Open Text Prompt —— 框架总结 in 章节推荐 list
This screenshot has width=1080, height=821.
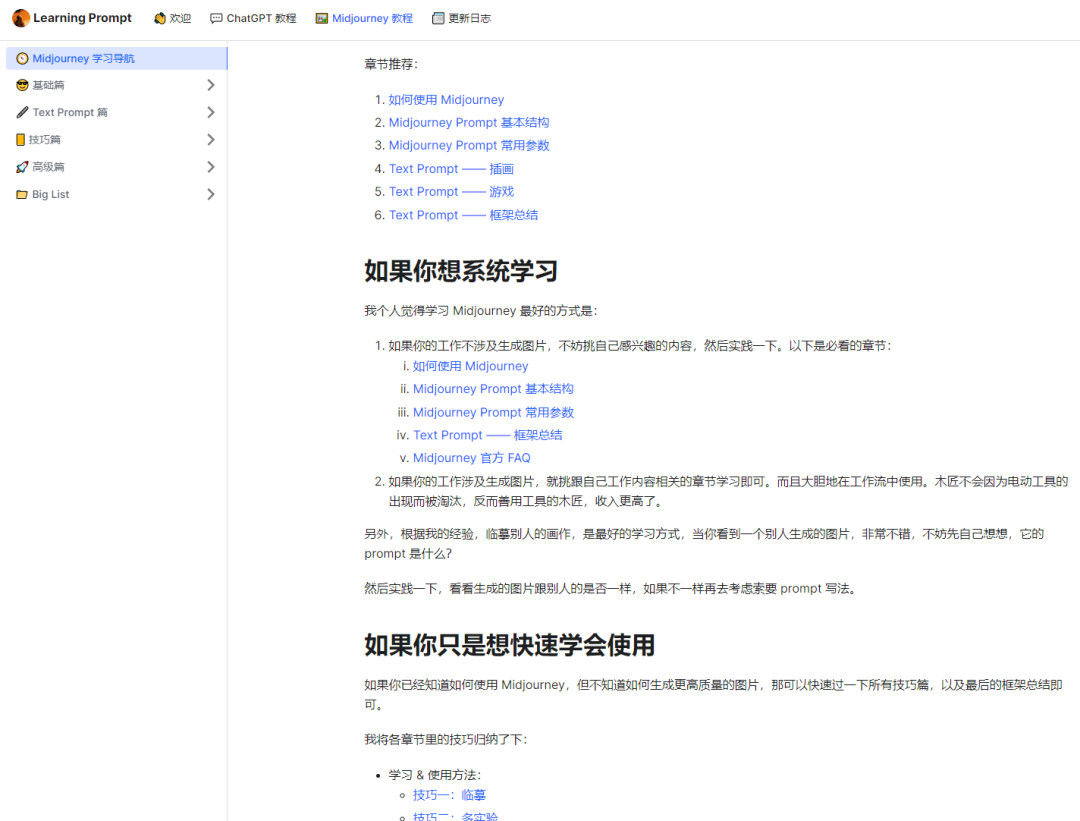464,215
